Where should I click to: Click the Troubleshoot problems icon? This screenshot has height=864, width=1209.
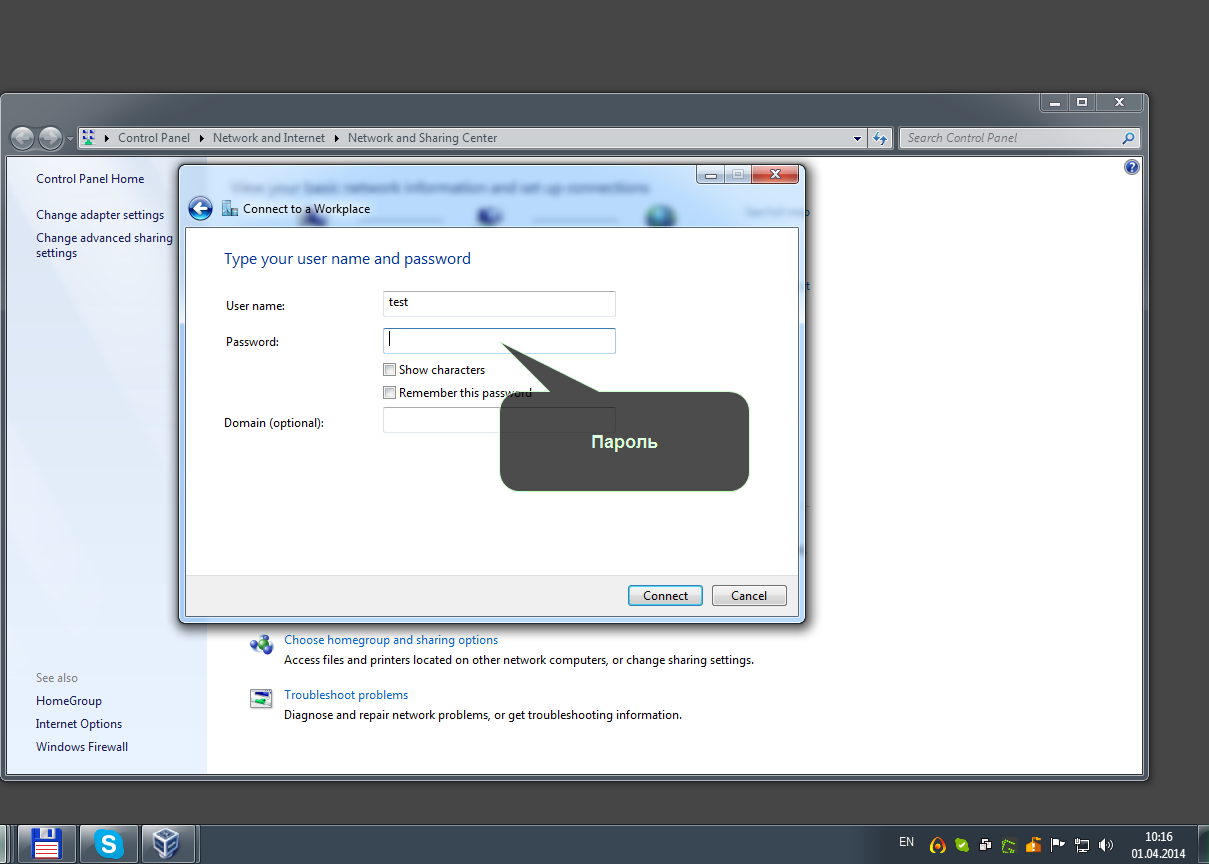(x=261, y=699)
